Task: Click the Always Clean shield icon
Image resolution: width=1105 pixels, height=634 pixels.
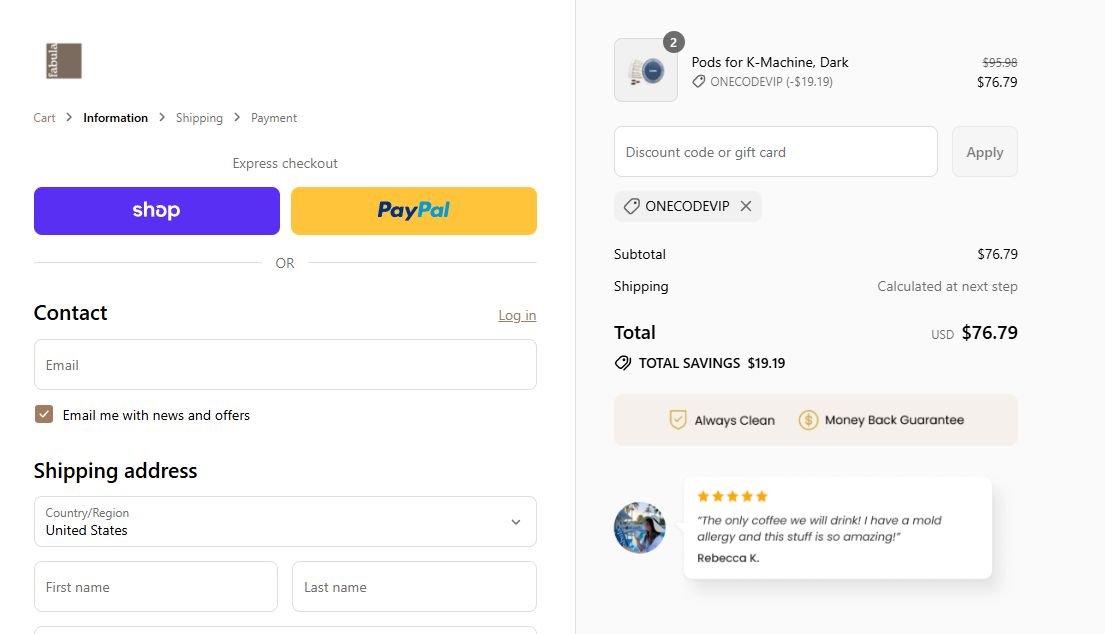Action: pyautogui.click(x=678, y=419)
